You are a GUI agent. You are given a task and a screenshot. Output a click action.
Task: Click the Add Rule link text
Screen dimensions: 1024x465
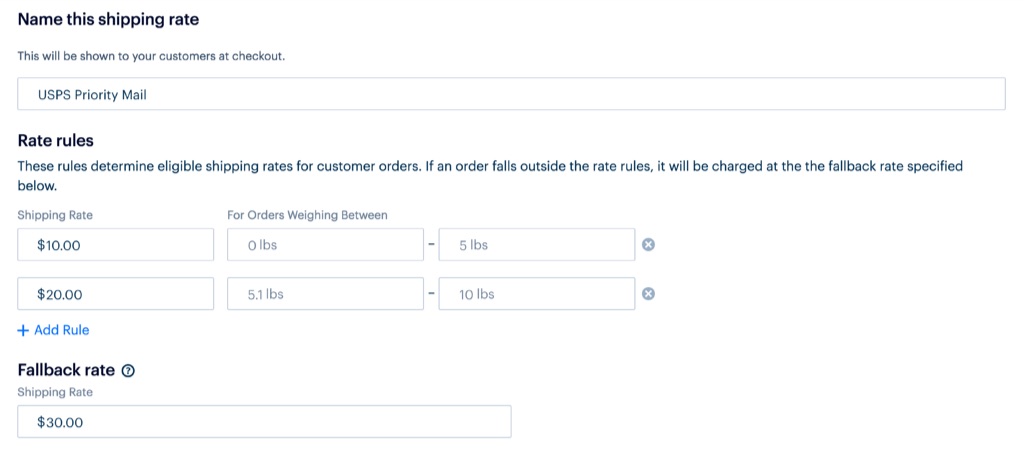(61, 330)
